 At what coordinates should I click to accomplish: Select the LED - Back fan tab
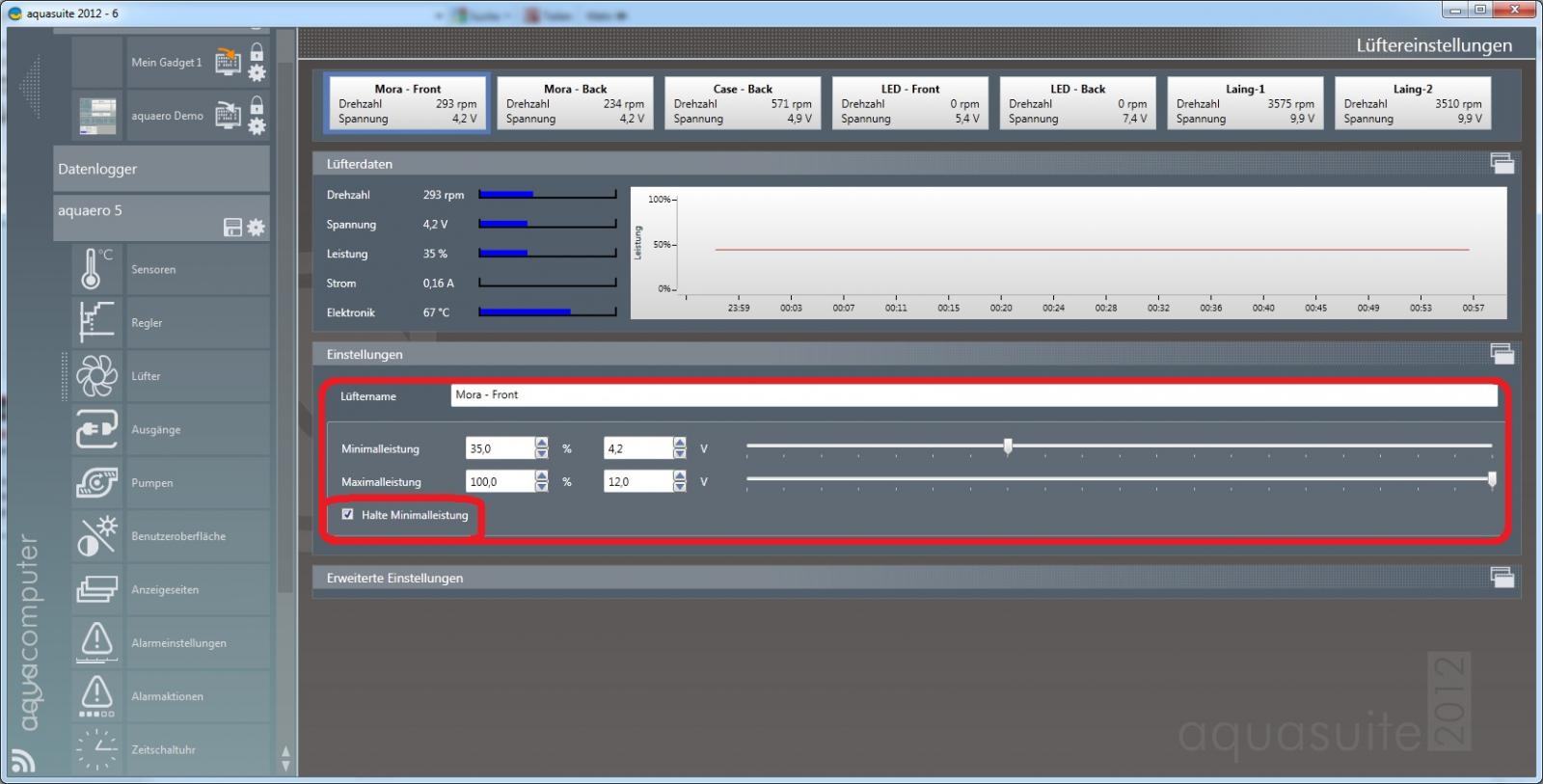1078,103
